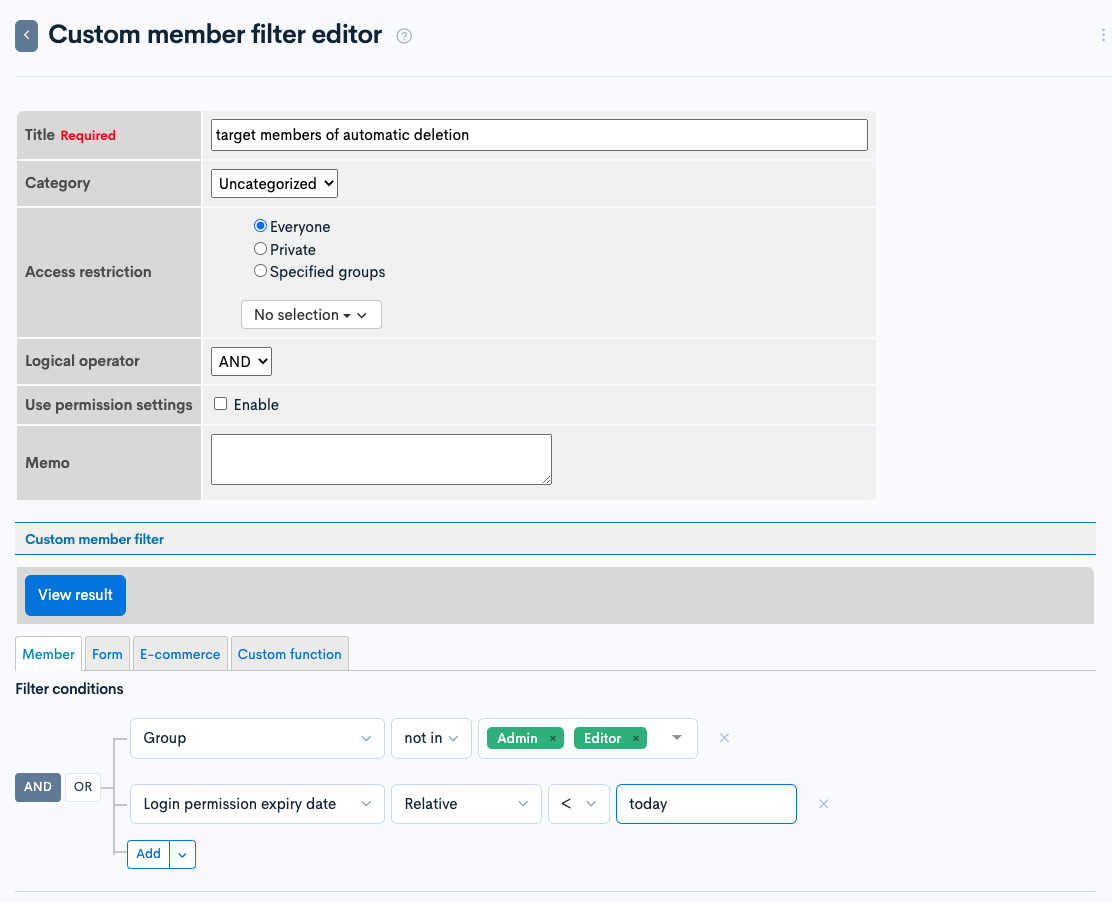
Task: Switch to the Custom function tab
Action: [290, 653]
